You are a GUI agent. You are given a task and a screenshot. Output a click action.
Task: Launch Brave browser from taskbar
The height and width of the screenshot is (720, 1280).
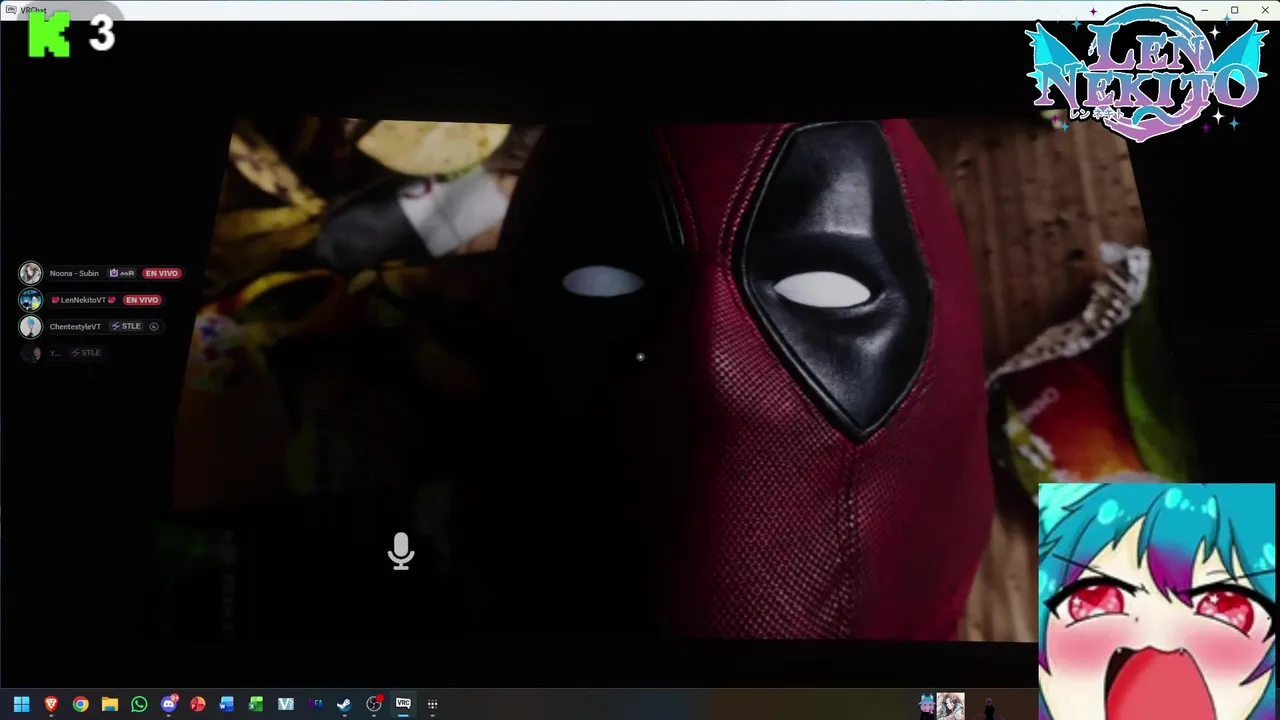pos(51,704)
